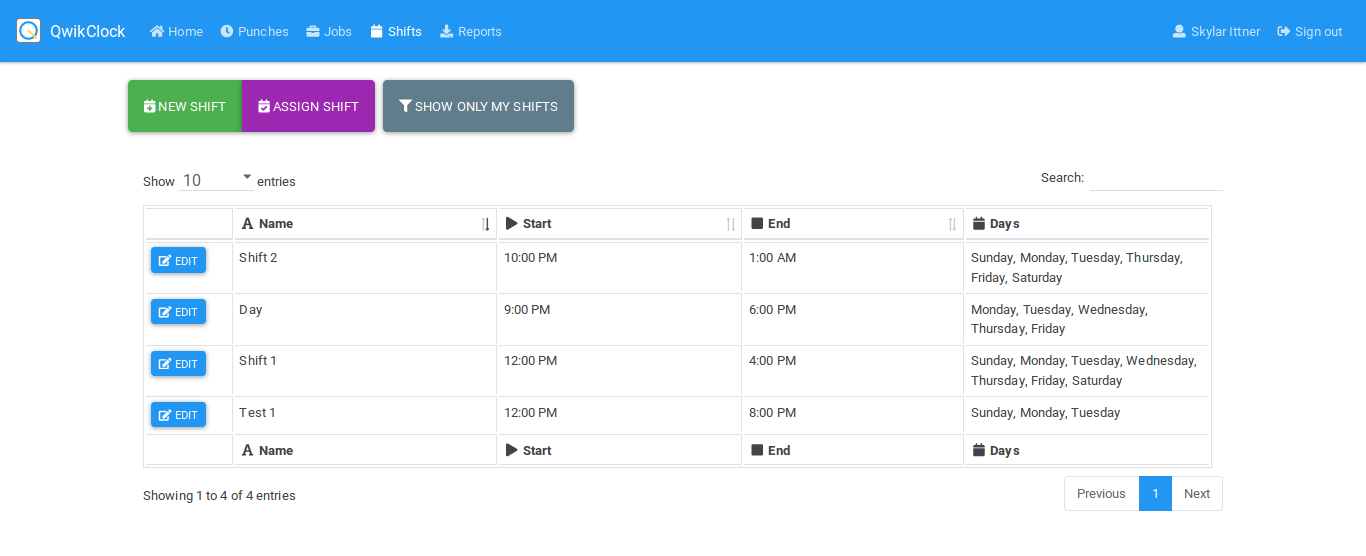Click "Showing 1 to 4 of 4 entries" text
The width and height of the screenshot is (1366, 556).
pos(219,495)
